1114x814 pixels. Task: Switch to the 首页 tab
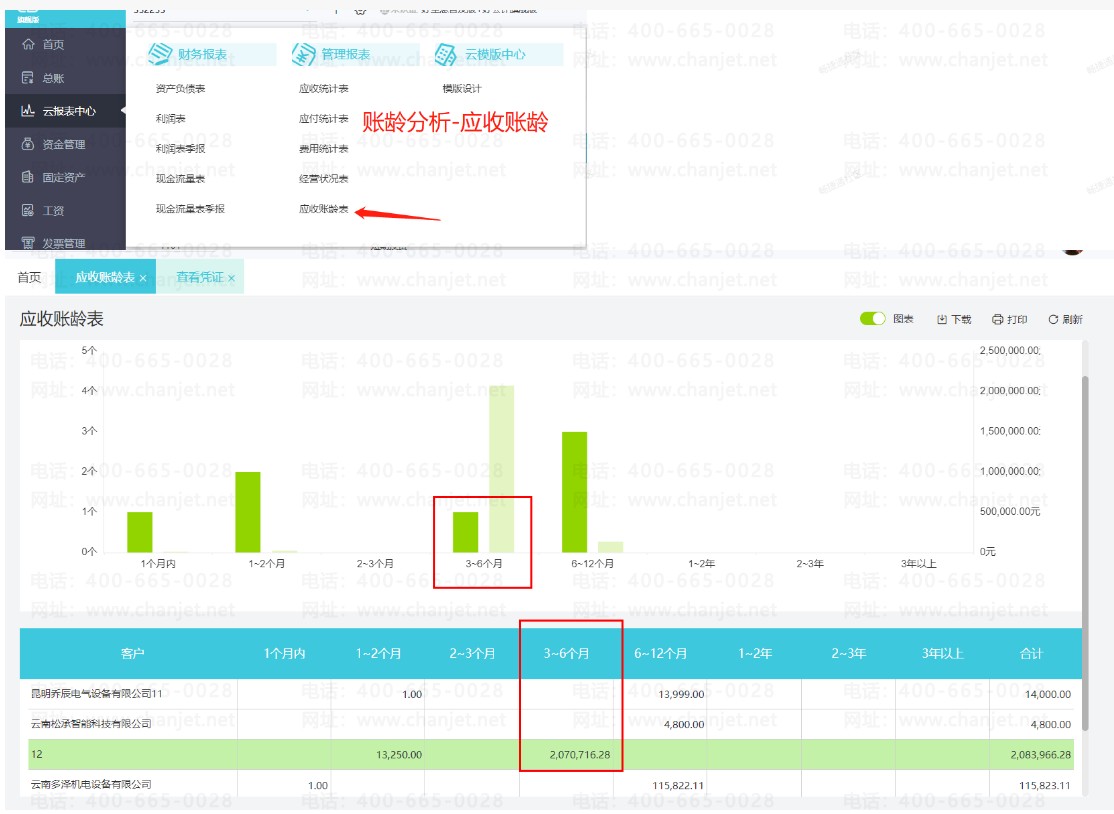pos(29,277)
